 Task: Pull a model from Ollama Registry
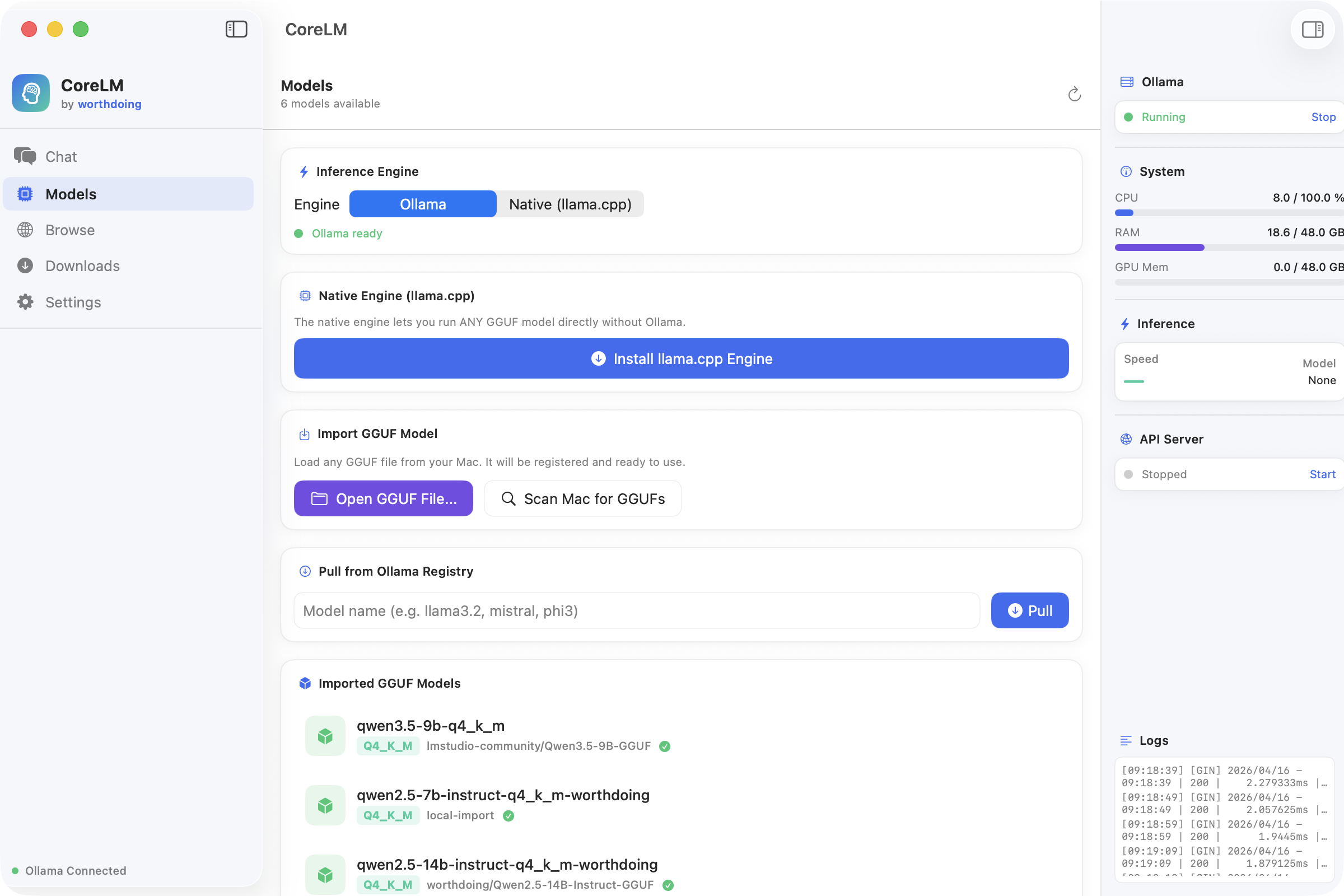click(x=1030, y=610)
